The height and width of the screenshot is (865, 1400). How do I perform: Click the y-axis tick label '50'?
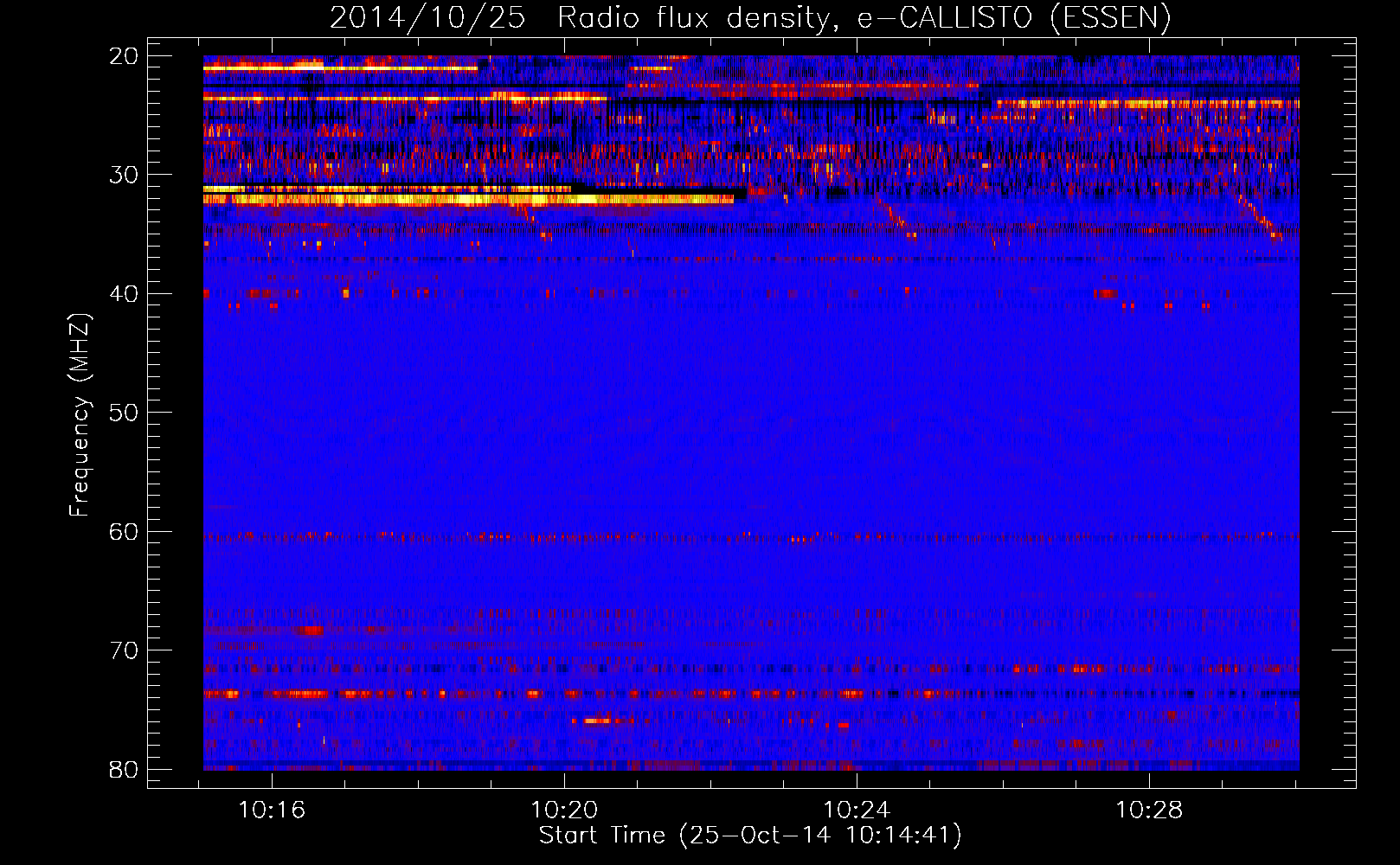click(124, 413)
